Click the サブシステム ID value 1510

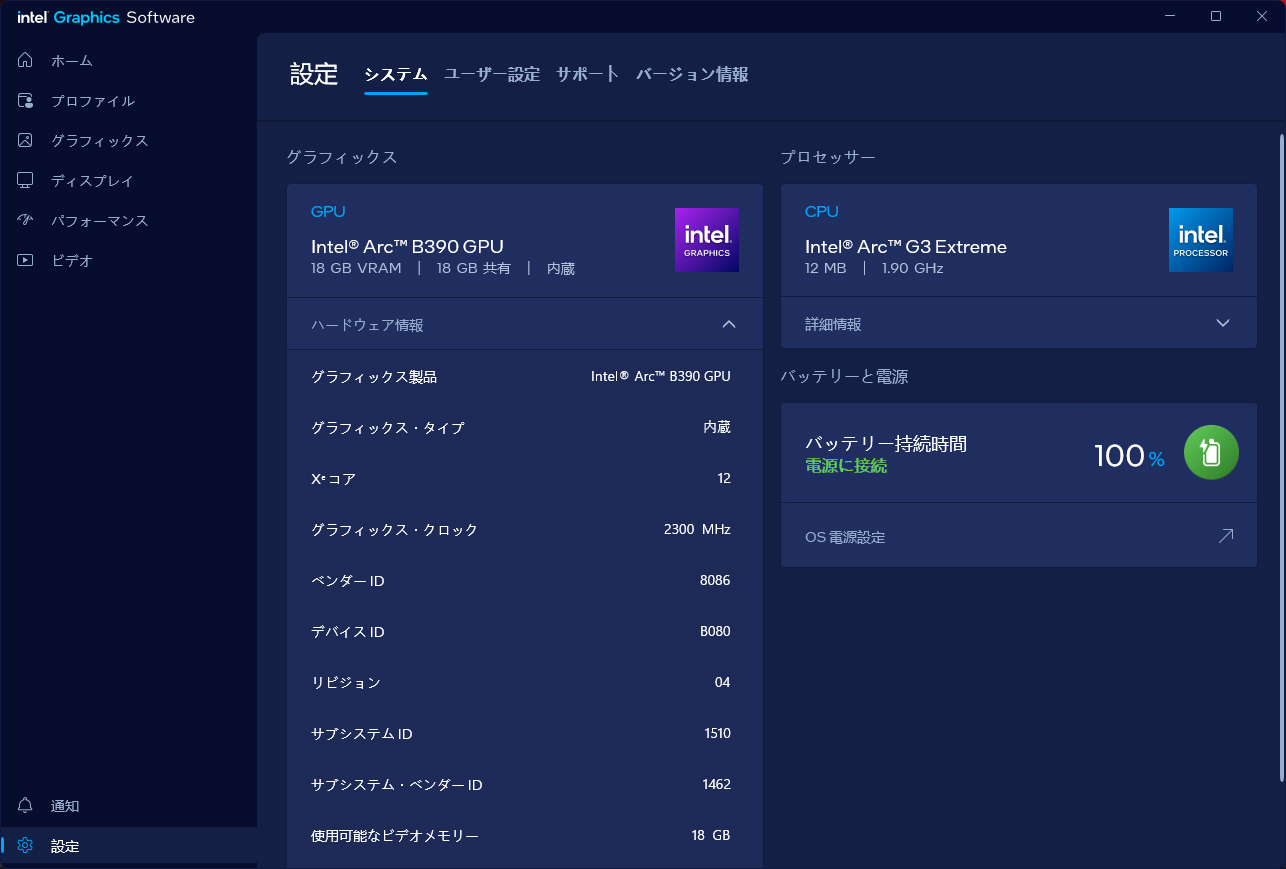point(717,734)
